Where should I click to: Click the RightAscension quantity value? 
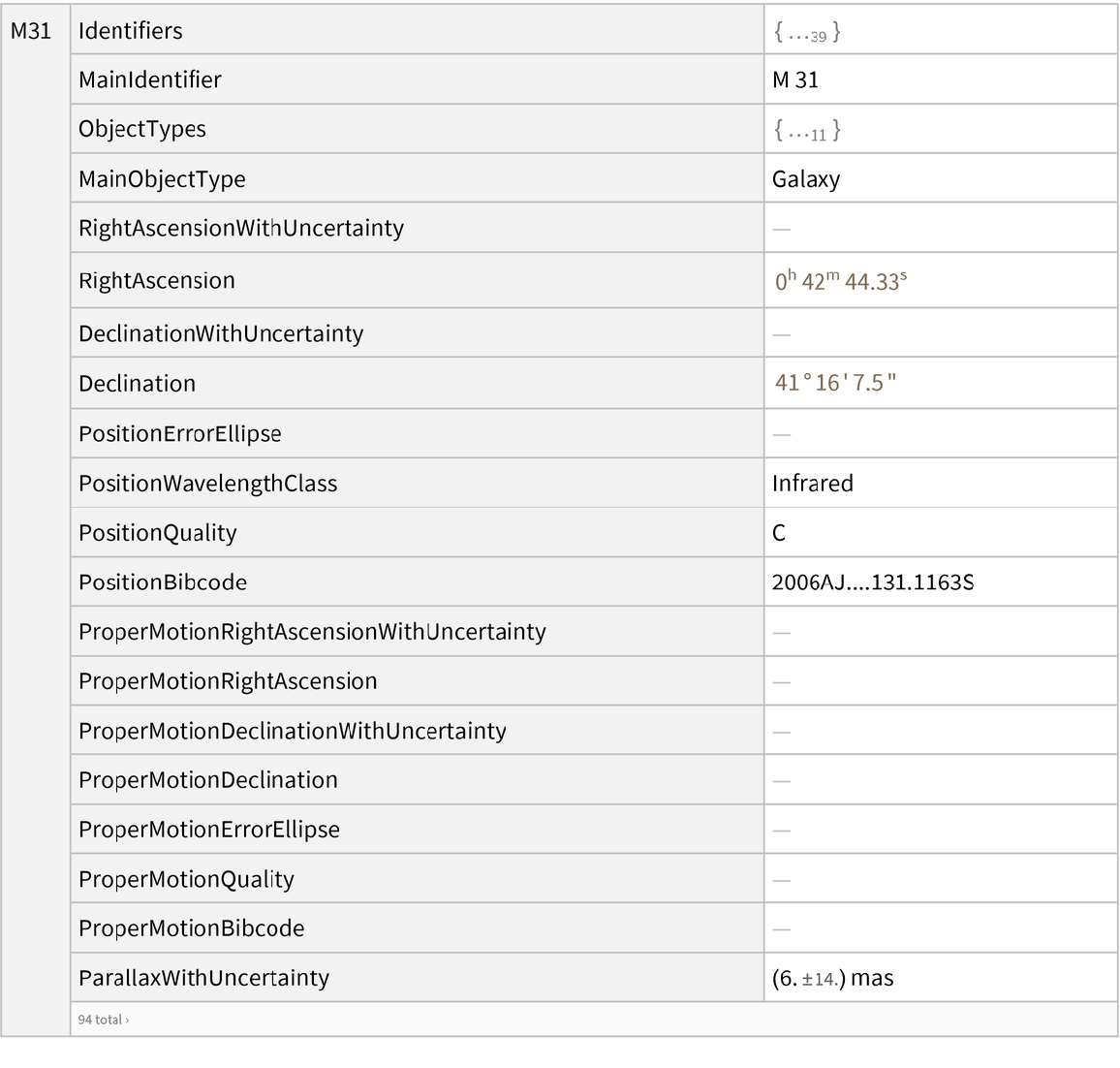(840, 281)
